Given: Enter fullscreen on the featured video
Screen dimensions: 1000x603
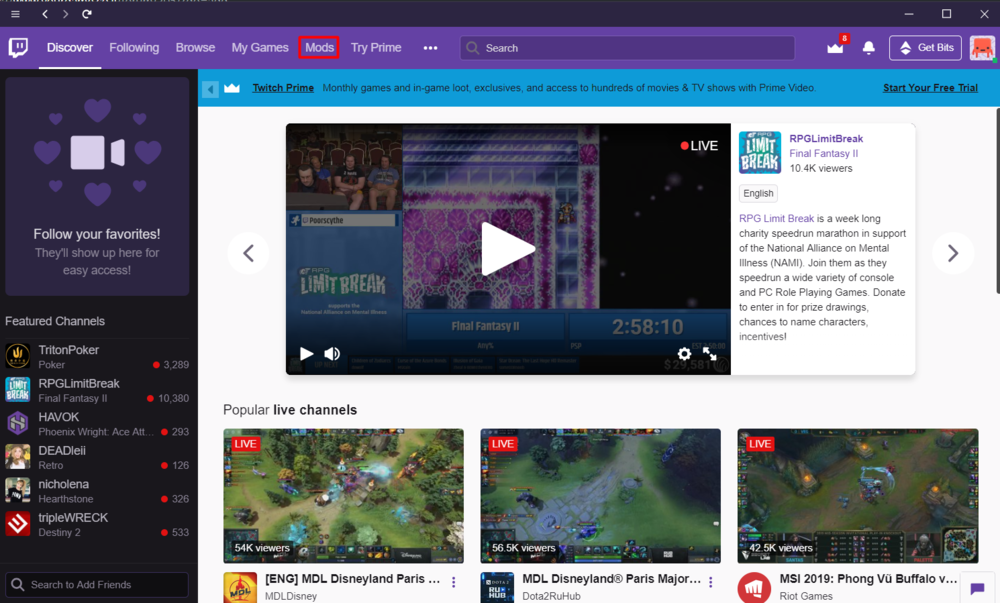Looking at the screenshot, I should click(710, 354).
